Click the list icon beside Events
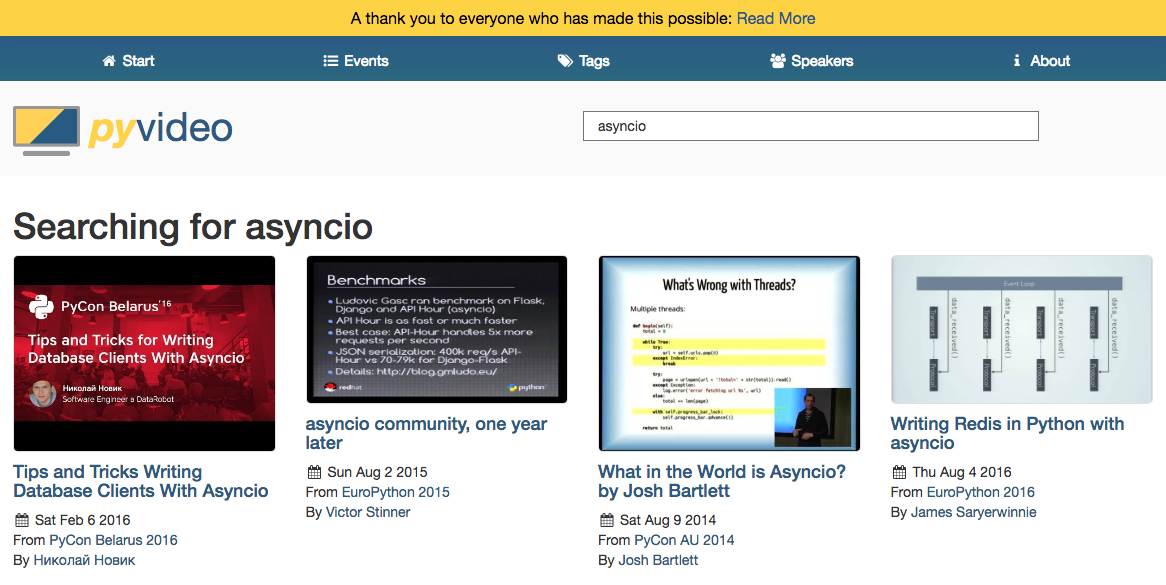 (x=330, y=61)
